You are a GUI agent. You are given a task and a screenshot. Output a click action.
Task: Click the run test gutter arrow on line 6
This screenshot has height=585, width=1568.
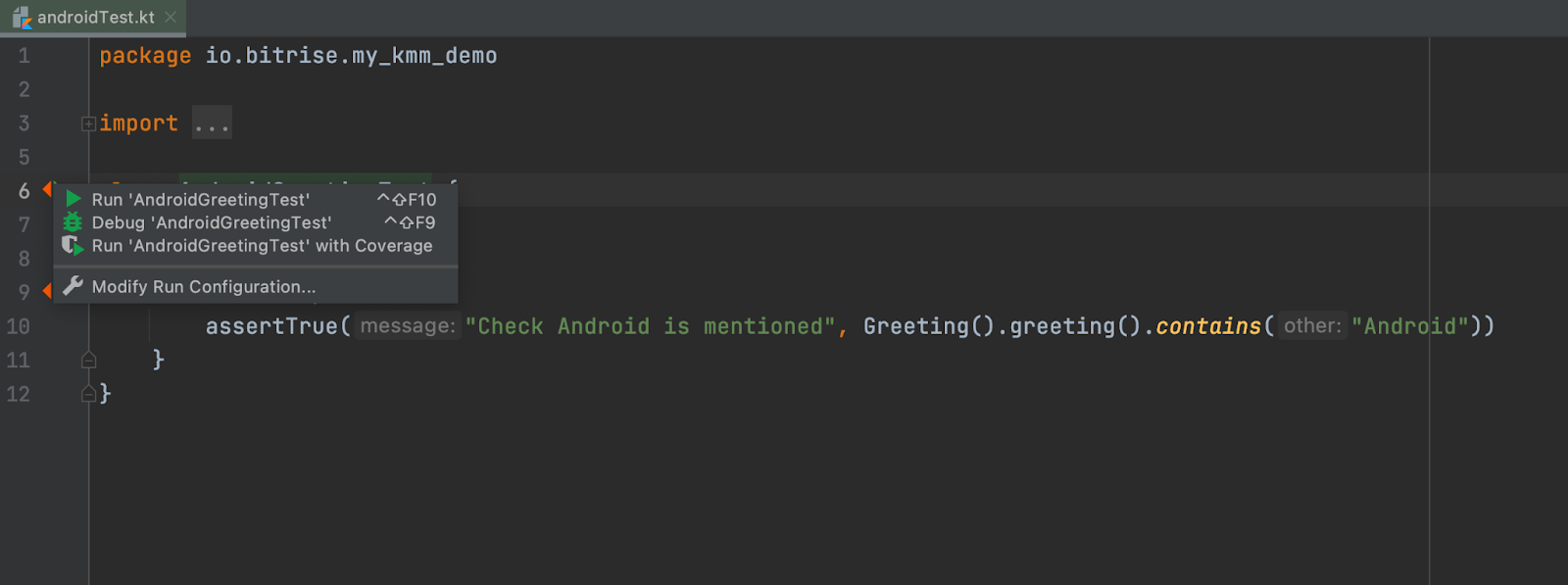click(x=46, y=190)
